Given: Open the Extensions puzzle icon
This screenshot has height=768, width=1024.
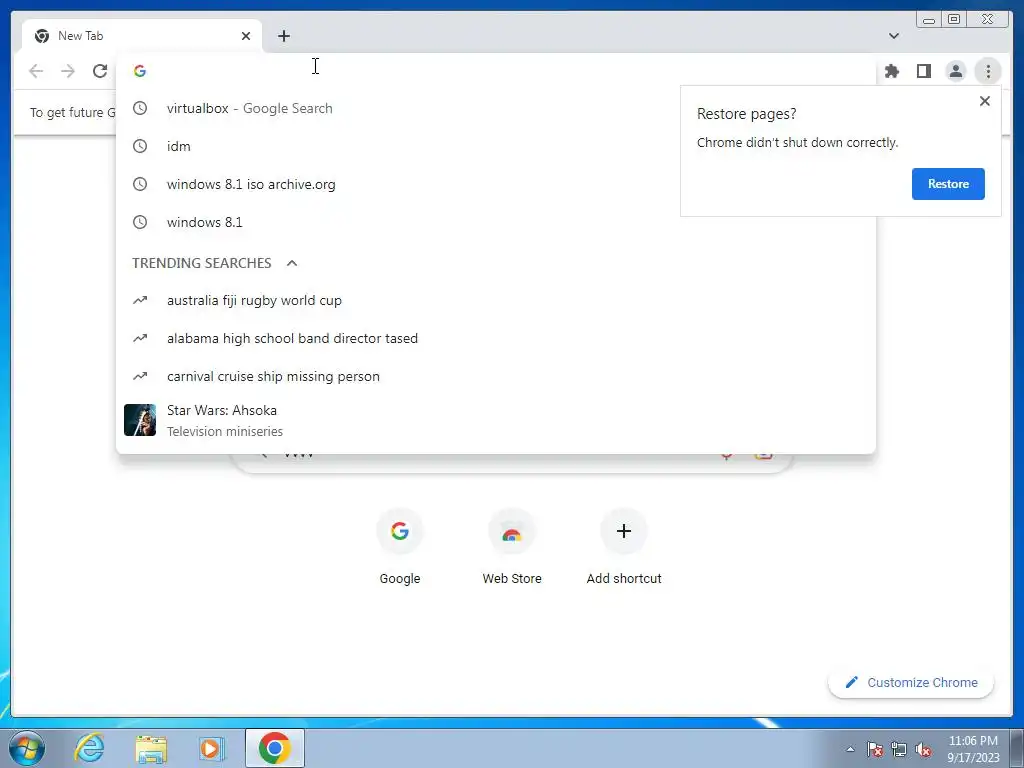Looking at the screenshot, I should click(891, 71).
